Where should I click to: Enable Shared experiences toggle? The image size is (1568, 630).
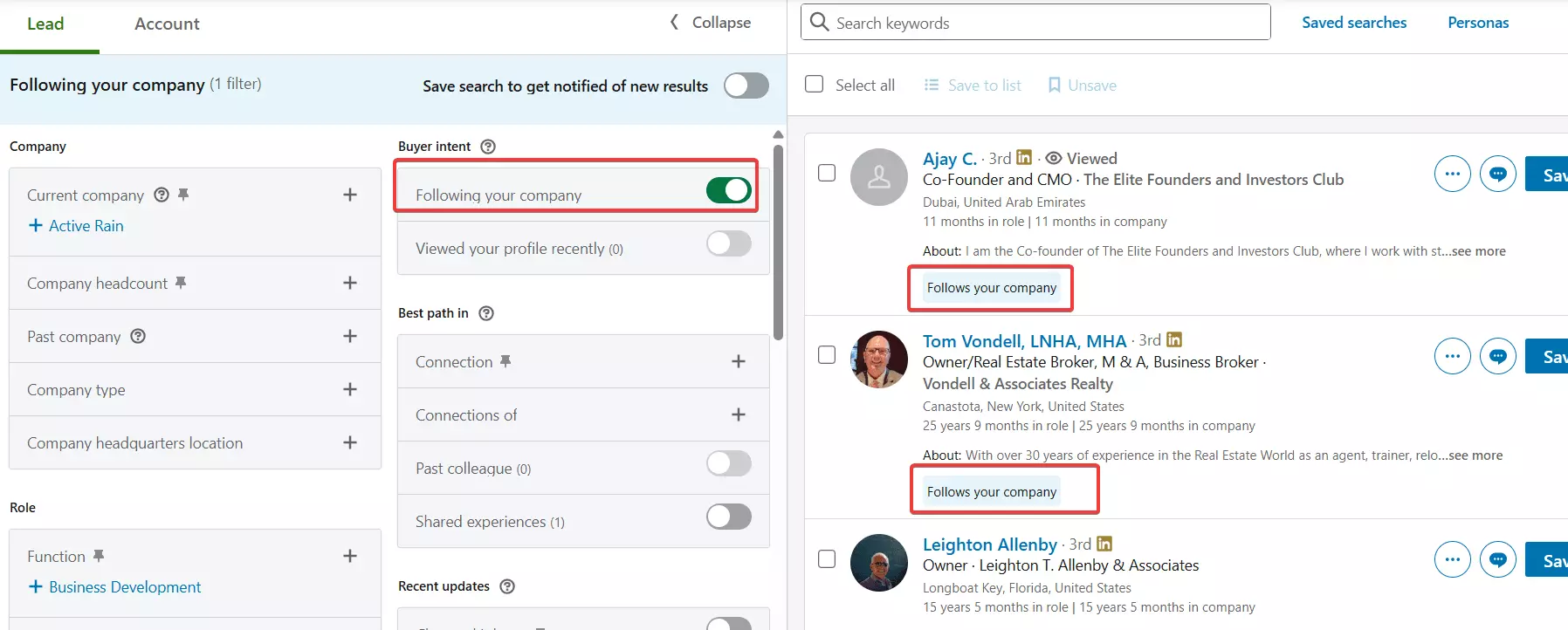729,517
